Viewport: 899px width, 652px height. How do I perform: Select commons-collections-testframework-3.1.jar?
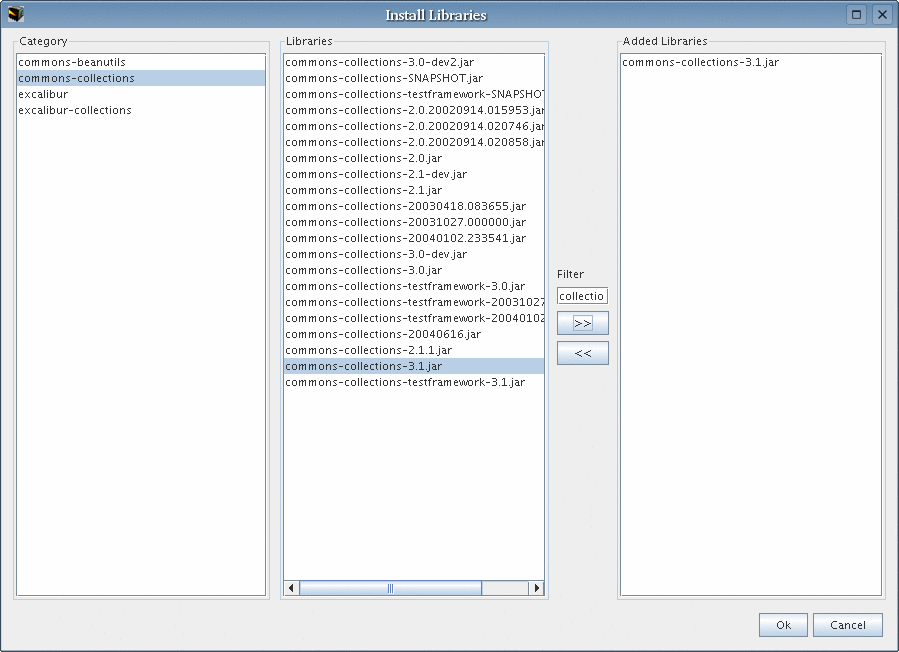click(x=413, y=382)
